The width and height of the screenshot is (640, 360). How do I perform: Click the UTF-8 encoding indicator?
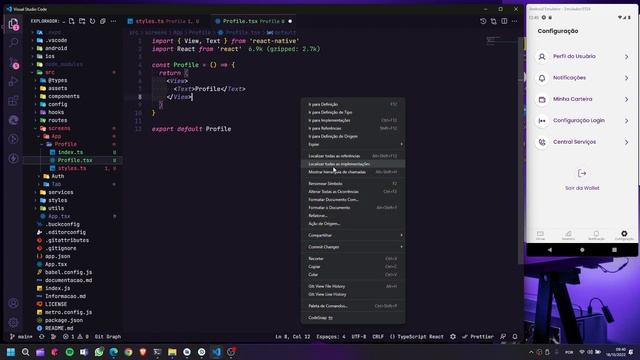pyautogui.click(x=359, y=337)
